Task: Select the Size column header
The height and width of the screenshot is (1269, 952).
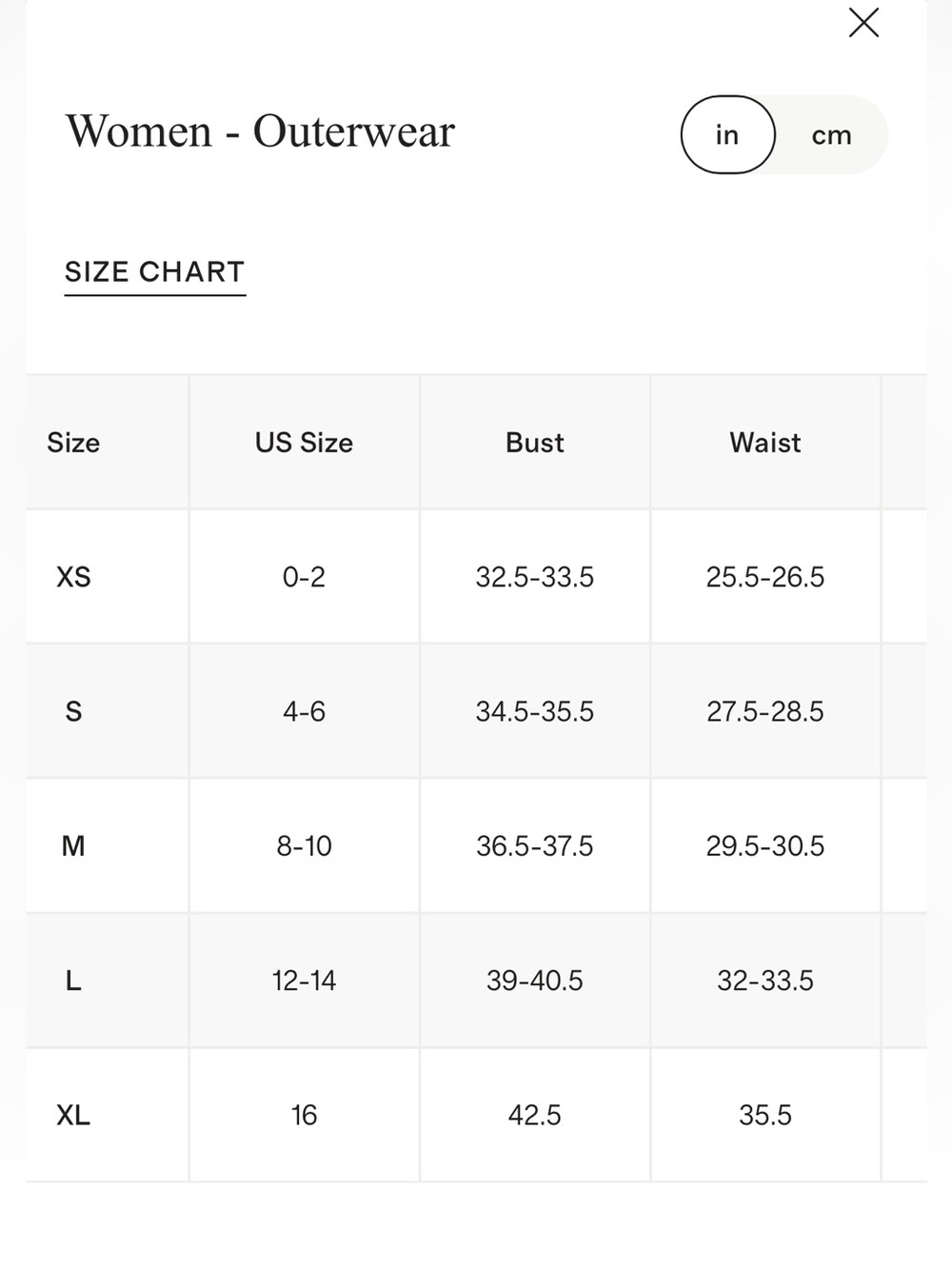Action: (73, 443)
